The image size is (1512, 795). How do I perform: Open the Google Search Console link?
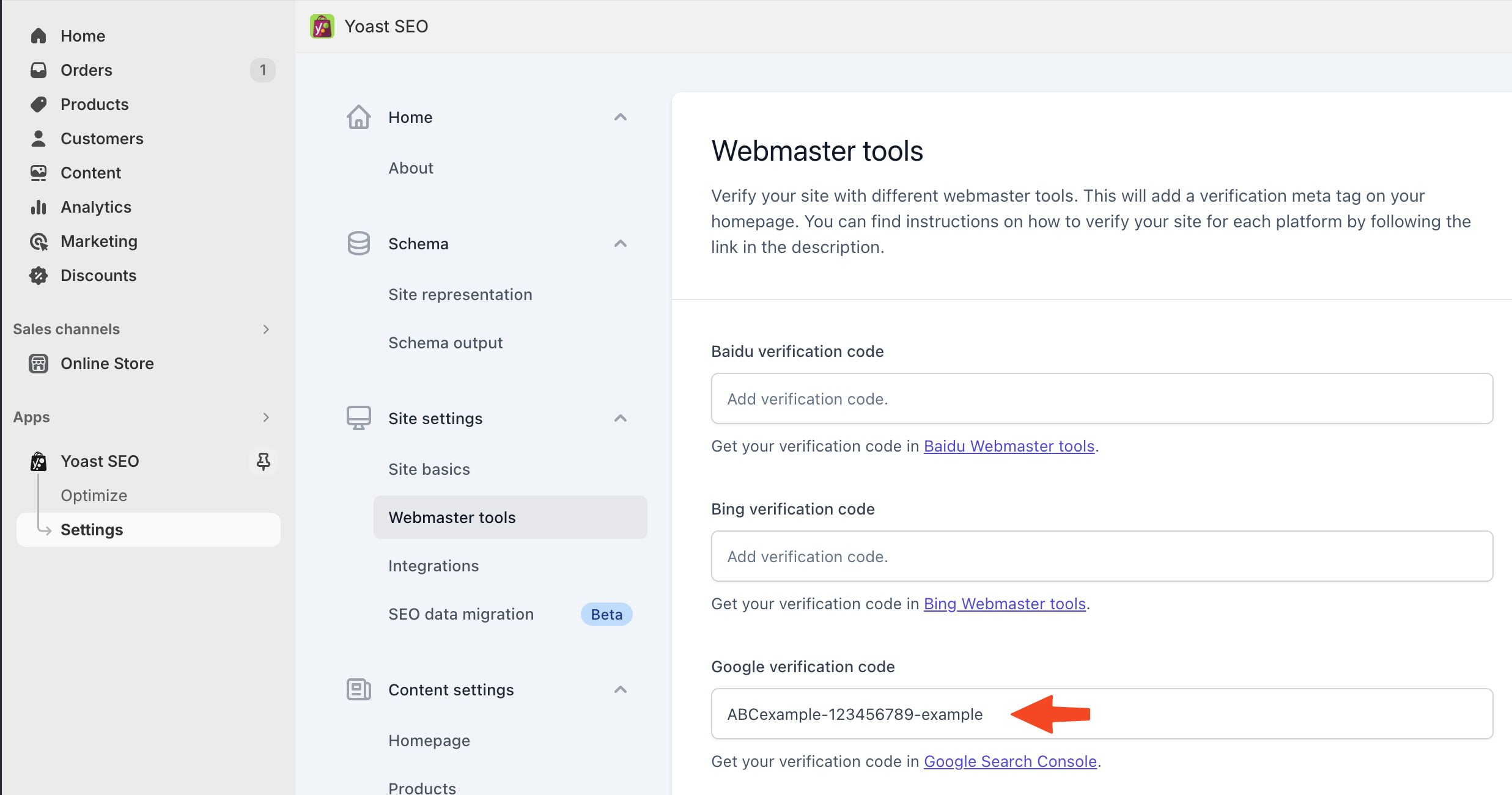pyautogui.click(x=1010, y=761)
